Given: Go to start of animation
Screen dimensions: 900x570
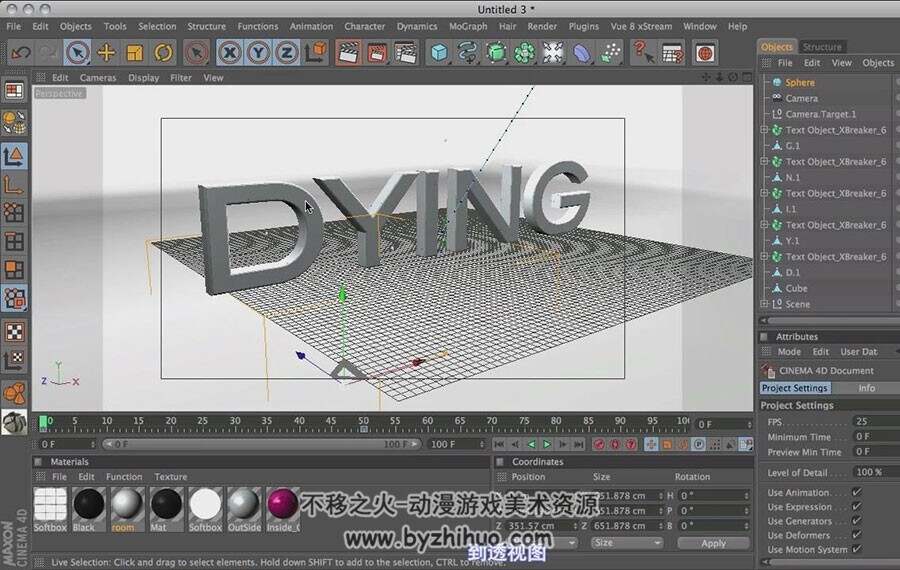Looking at the screenshot, I should coord(499,444).
